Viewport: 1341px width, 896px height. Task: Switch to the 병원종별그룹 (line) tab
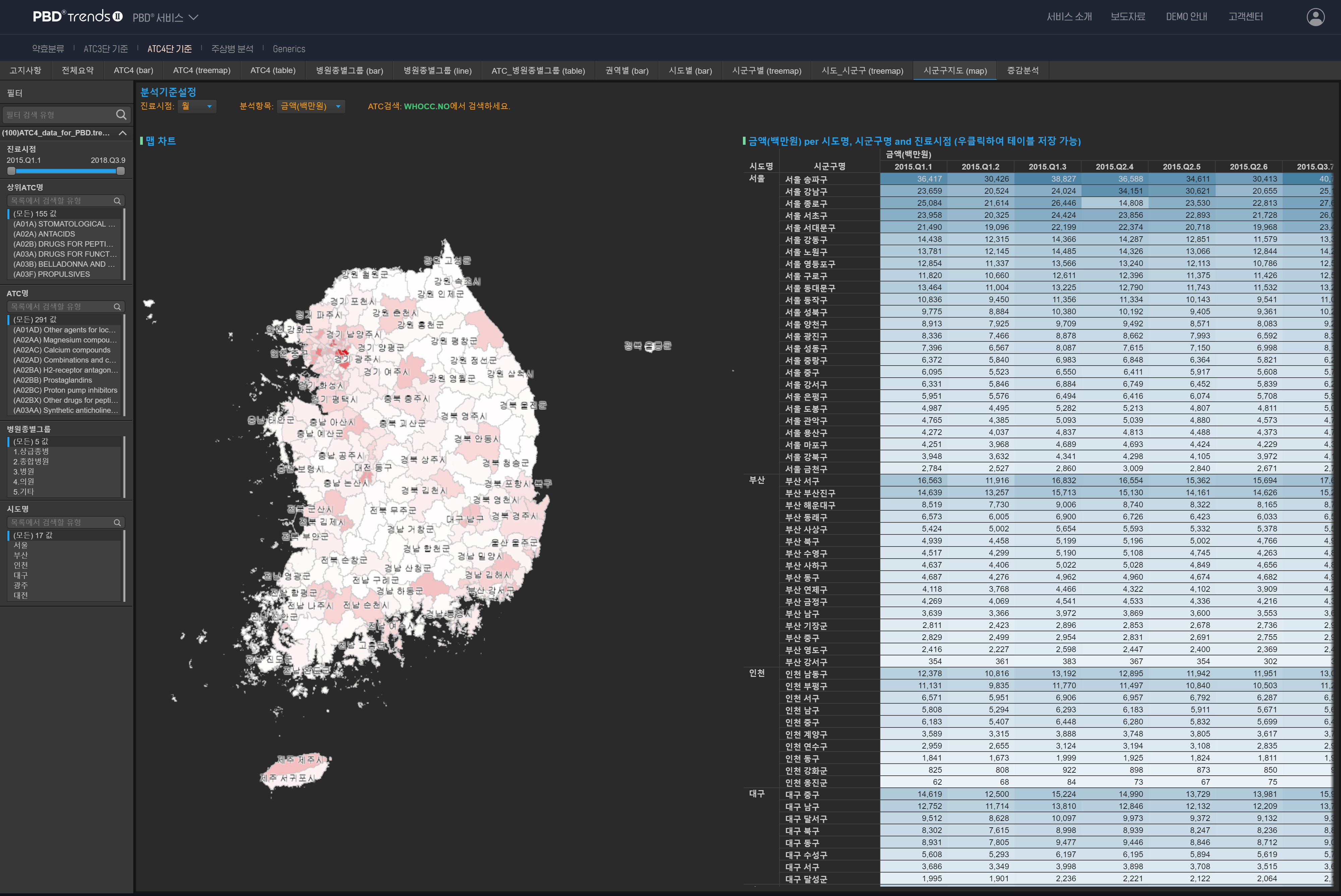[x=437, y=70]
